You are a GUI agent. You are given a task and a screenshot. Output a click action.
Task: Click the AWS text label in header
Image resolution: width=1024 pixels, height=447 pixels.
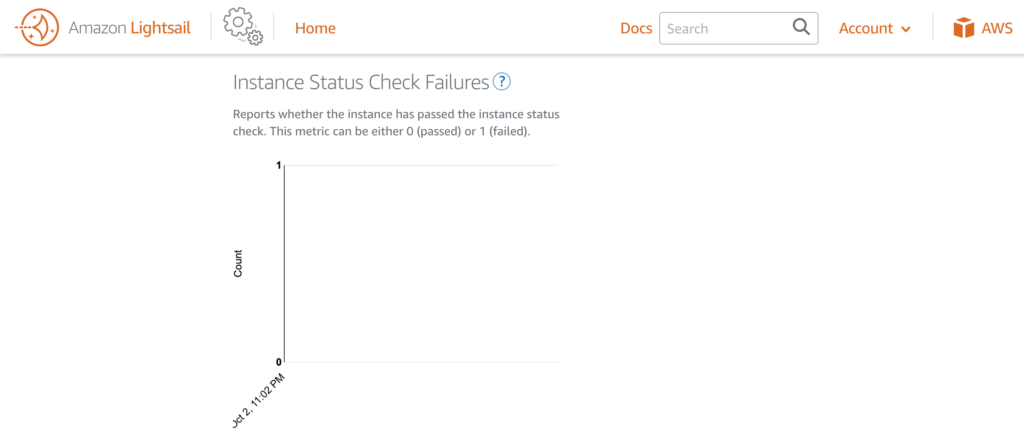(x=997, y=28)
